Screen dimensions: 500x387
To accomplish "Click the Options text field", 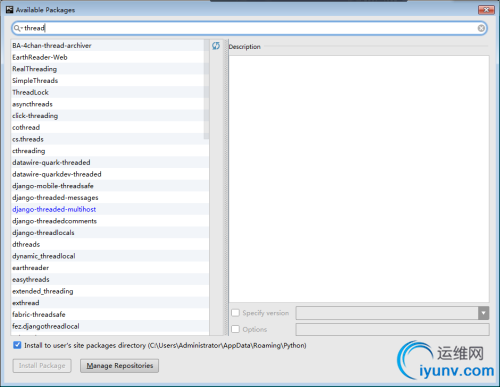I will coord(392,329).
